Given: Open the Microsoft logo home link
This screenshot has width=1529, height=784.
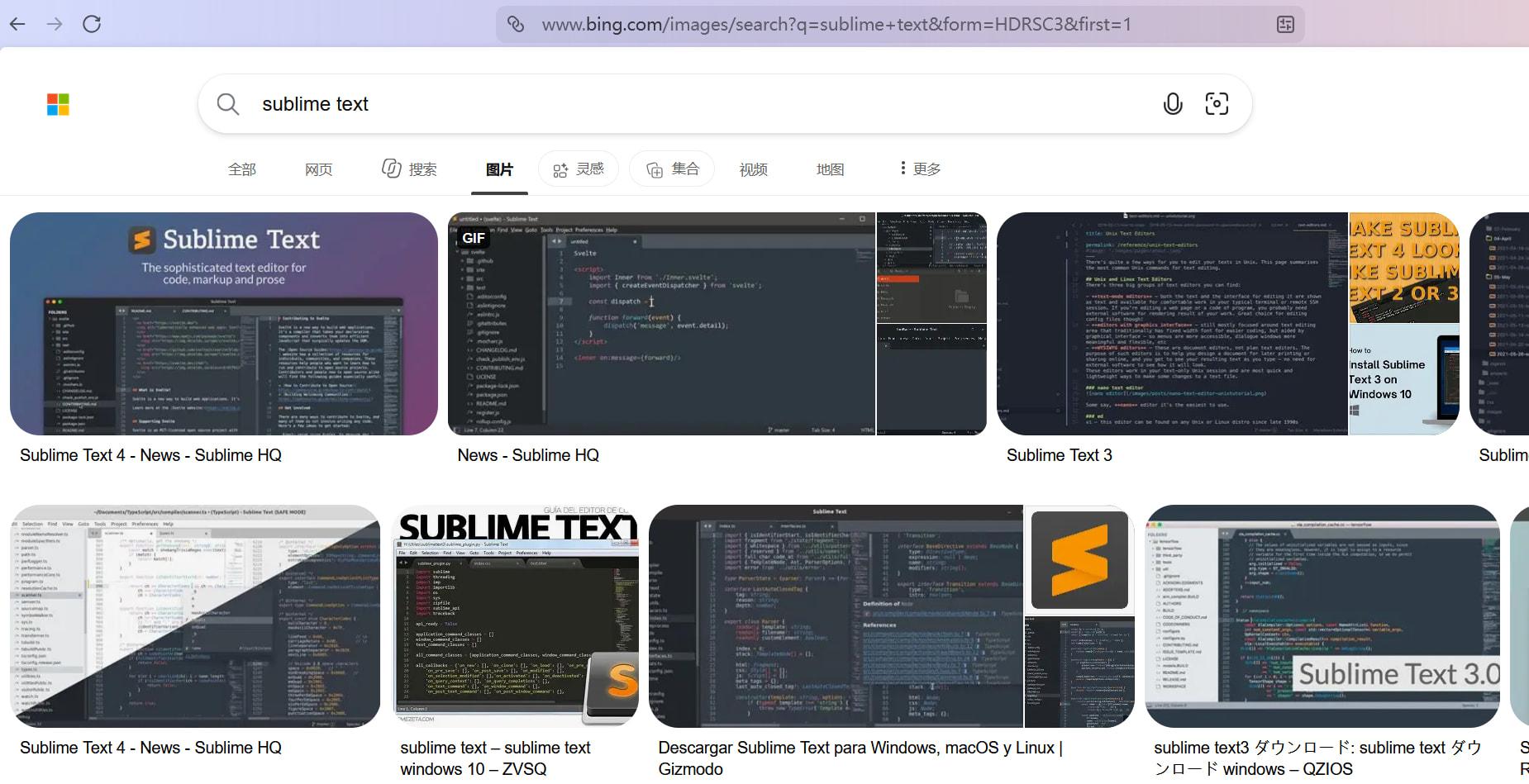Looking at the screenshot, I should 58,104.
